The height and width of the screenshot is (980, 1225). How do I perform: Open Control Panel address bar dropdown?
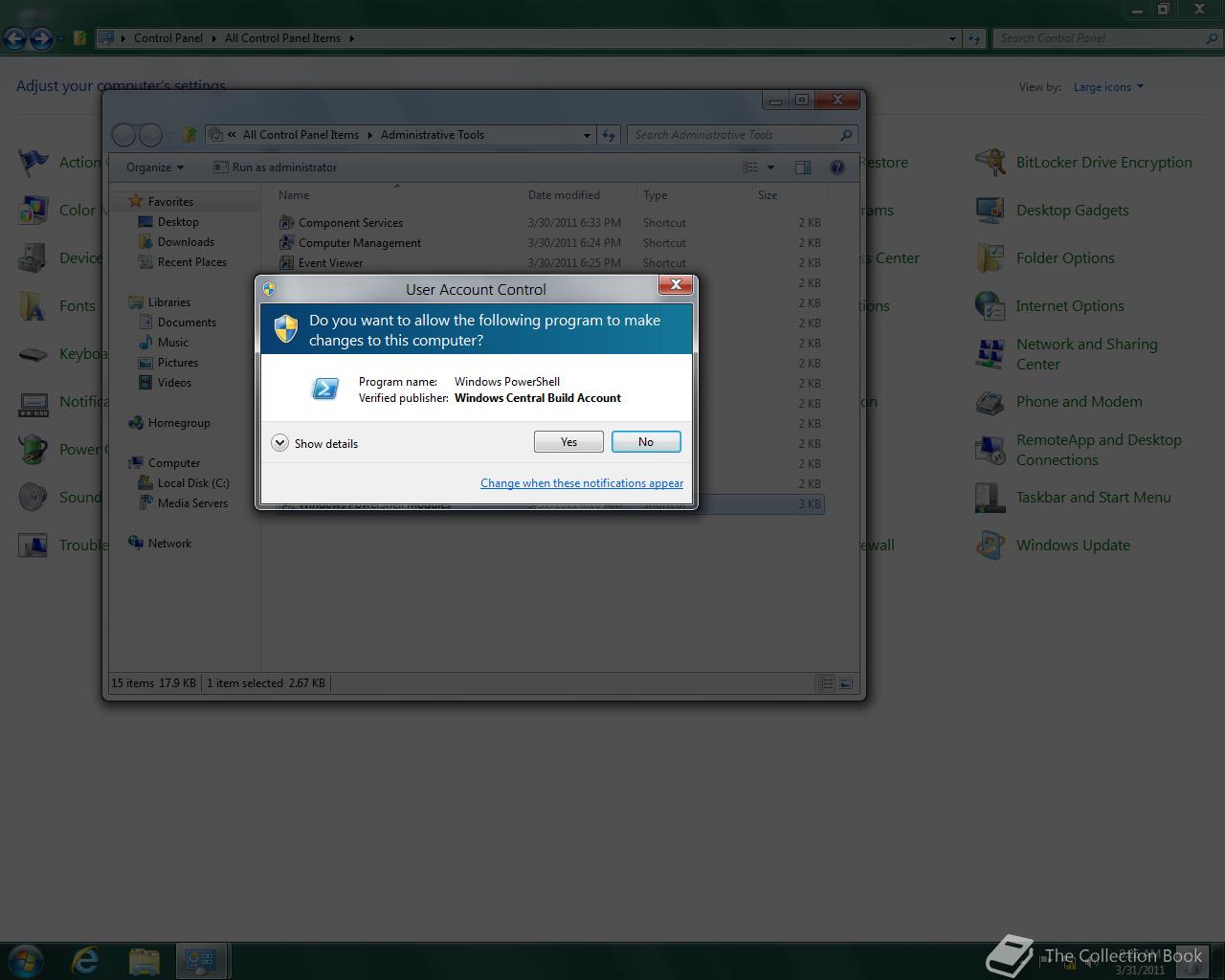[x=952, y=38]
